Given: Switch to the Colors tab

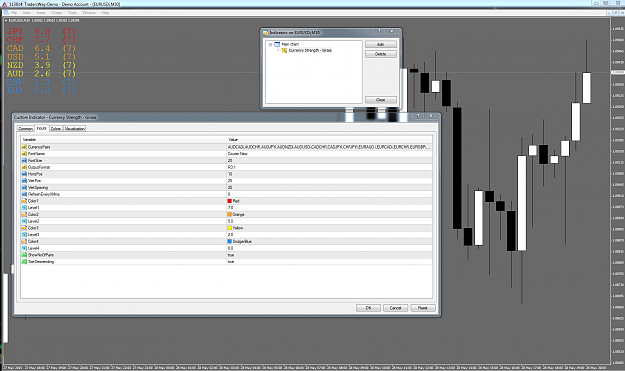Looking at the screenshot, I should [56, 129].
